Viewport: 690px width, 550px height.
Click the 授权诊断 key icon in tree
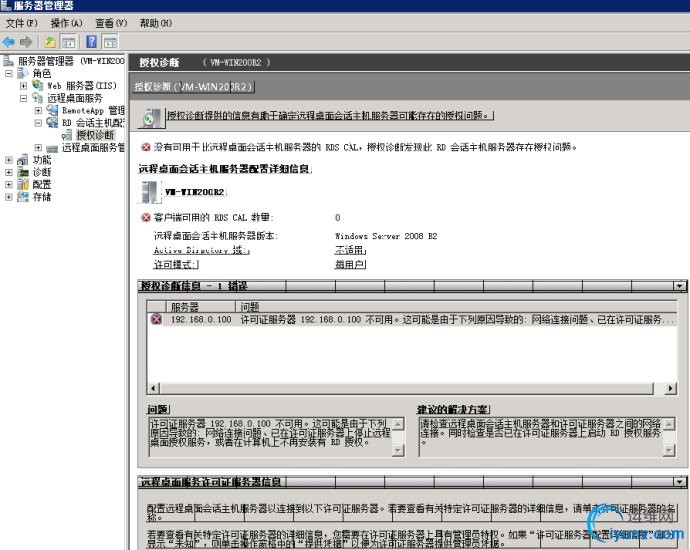point(67,135)
